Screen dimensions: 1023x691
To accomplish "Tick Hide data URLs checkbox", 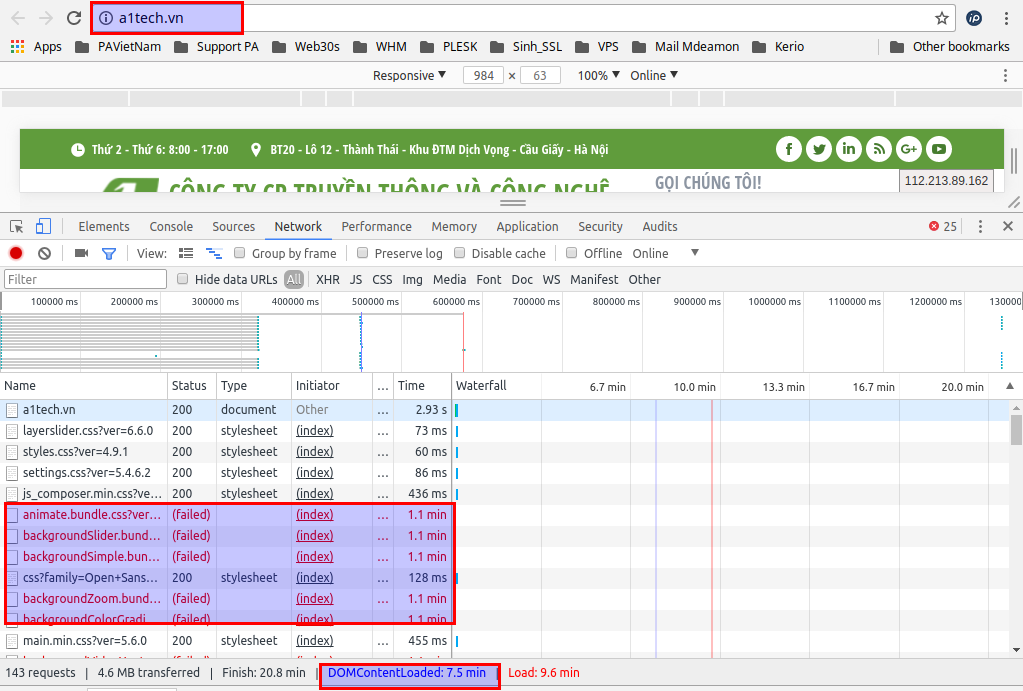I will [x=183, y=279].
